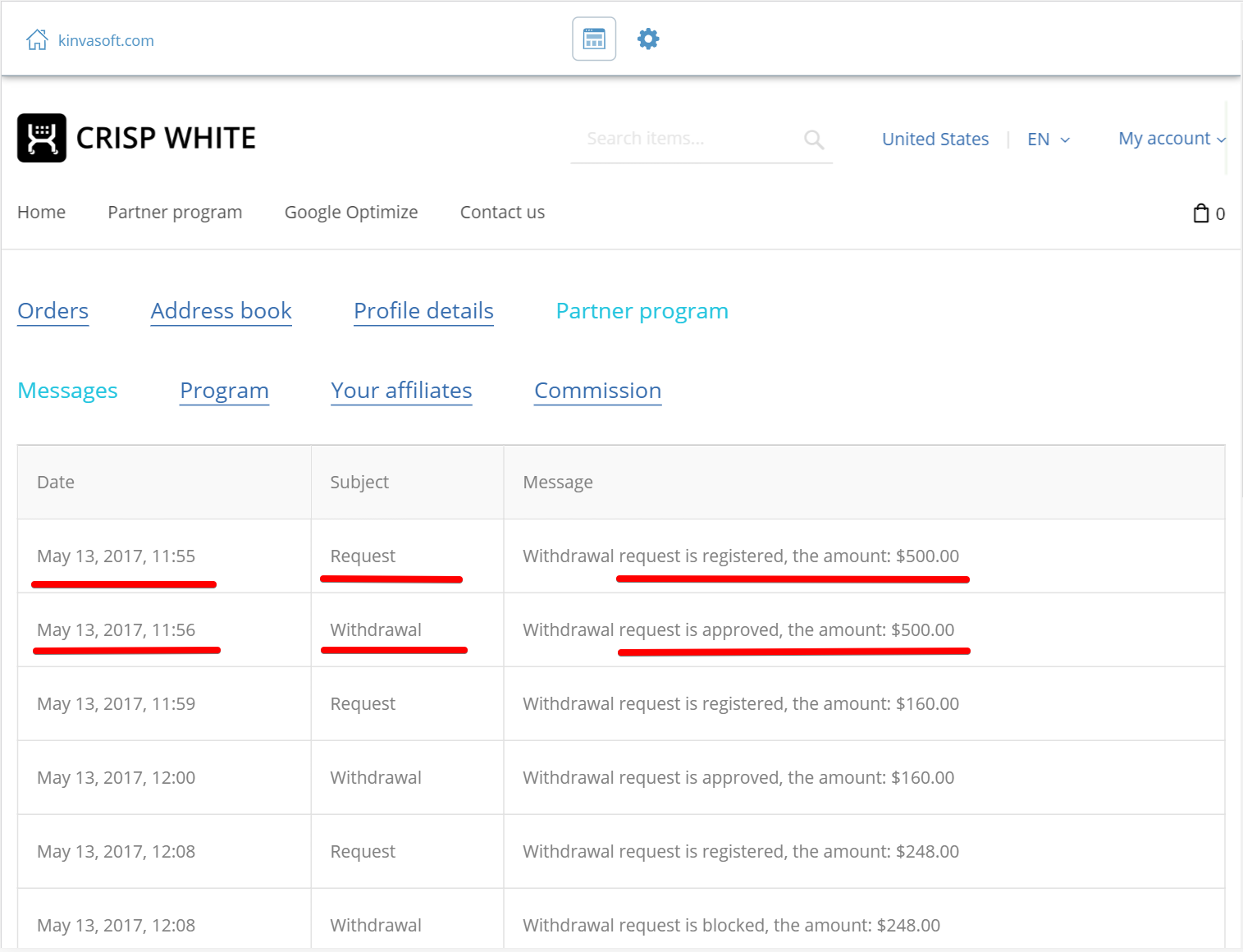Open the Profile details tab
The height and width of the screenshot is (952, 1243).
pos(423,311)
